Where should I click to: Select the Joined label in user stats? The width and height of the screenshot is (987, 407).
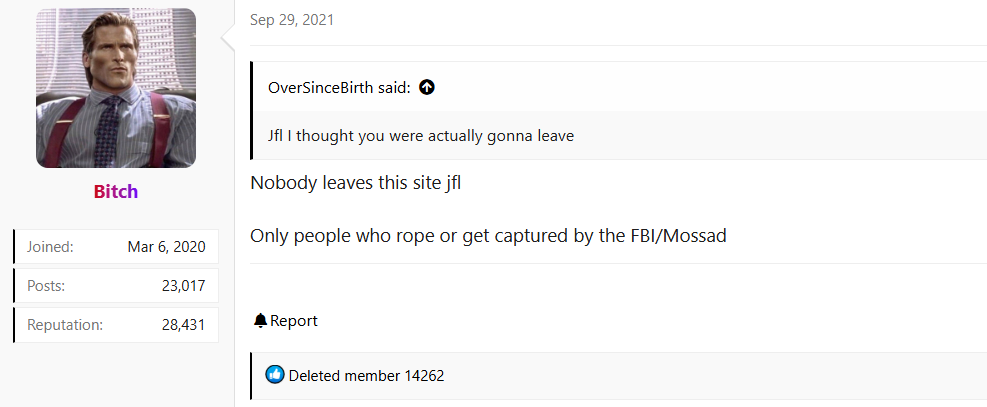(x=51, y=247)
